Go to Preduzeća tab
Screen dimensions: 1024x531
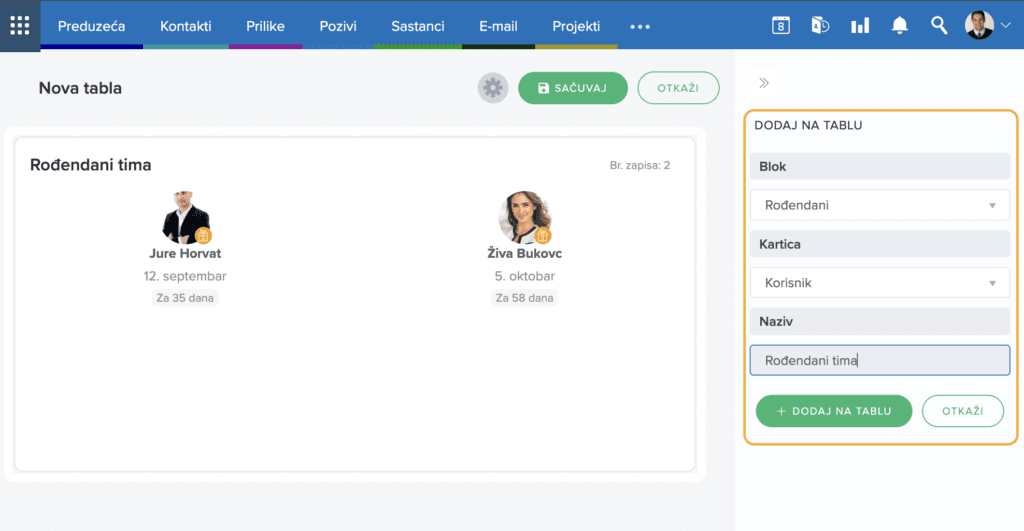click(91, 26)
